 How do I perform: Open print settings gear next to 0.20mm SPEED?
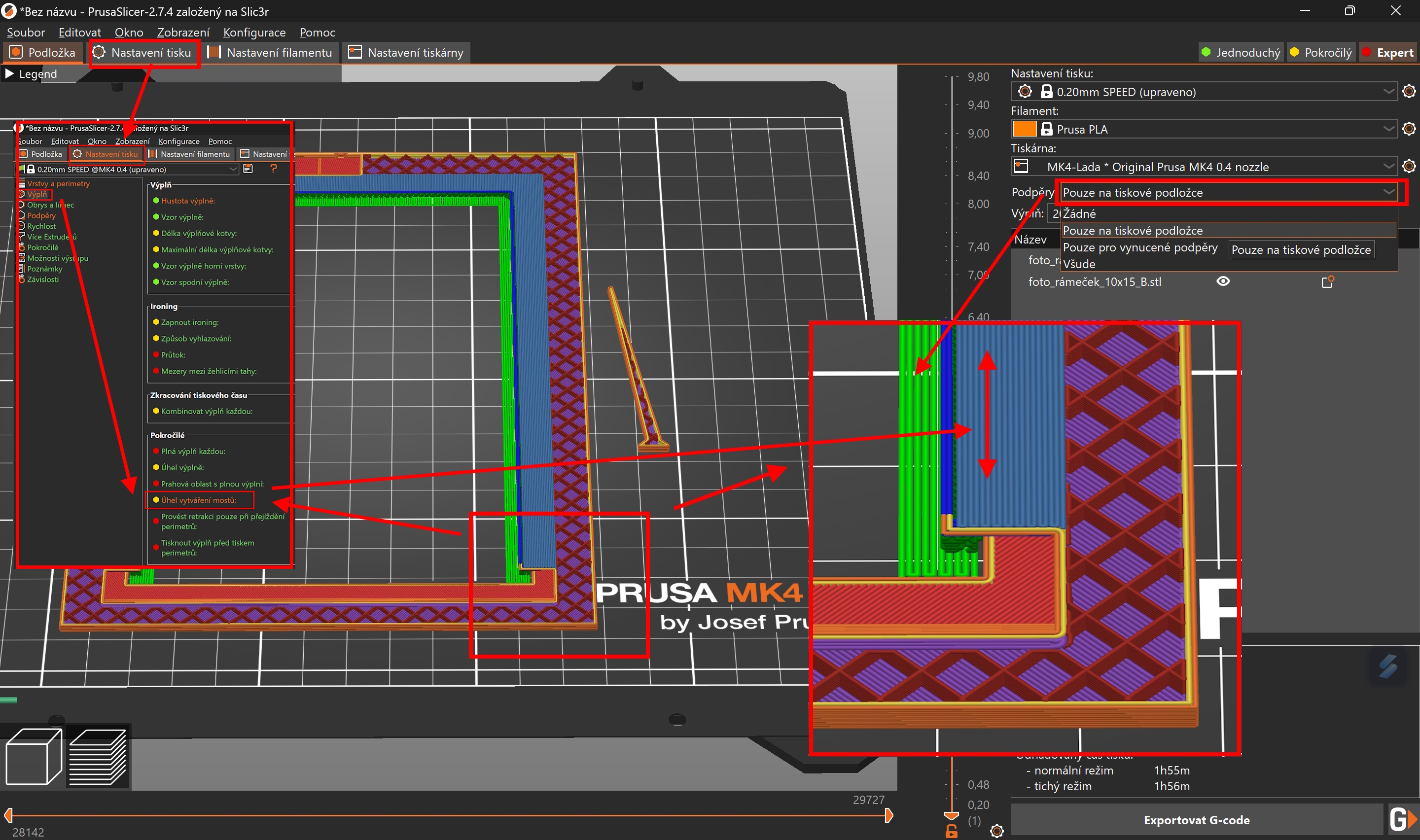(1409, 91)
